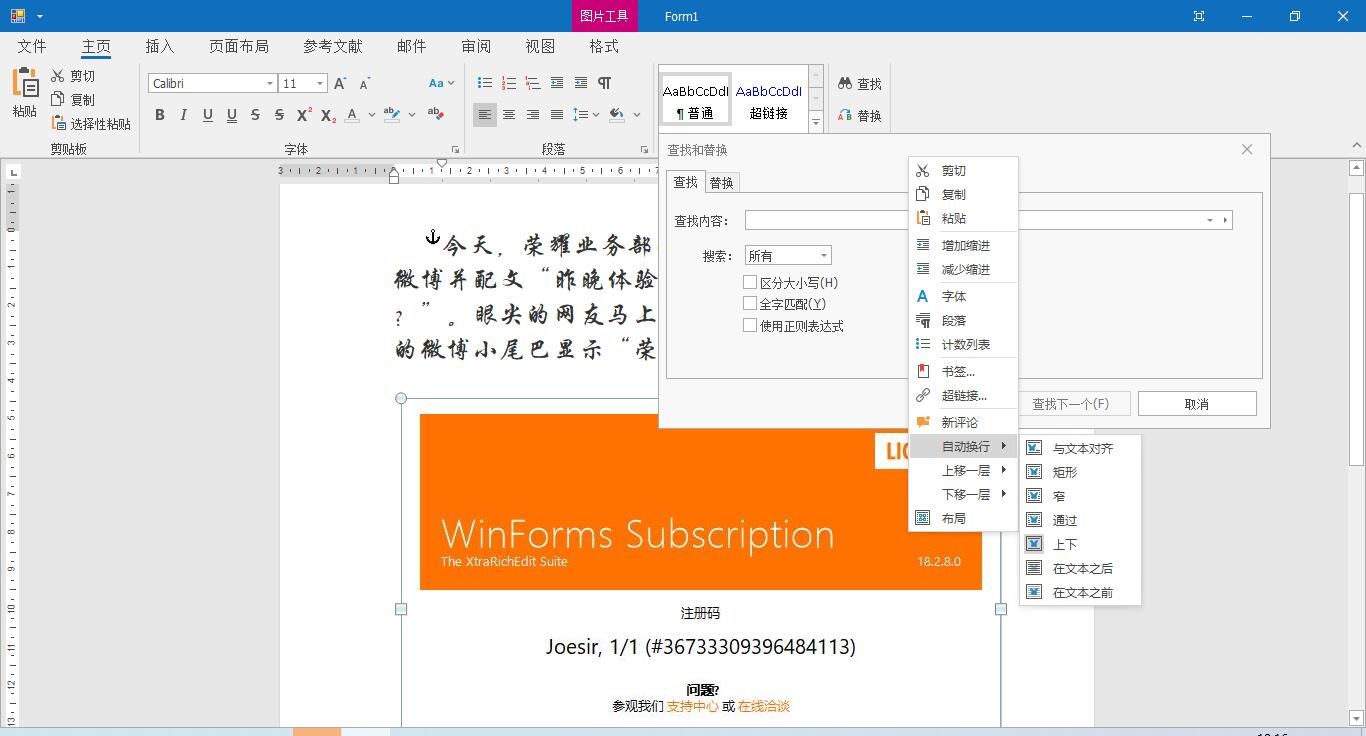Open the font group dialog launcher
Image resolution: width=1366 pixels, height=736 pixels.
pyautogui.click(x=455, y=150)
